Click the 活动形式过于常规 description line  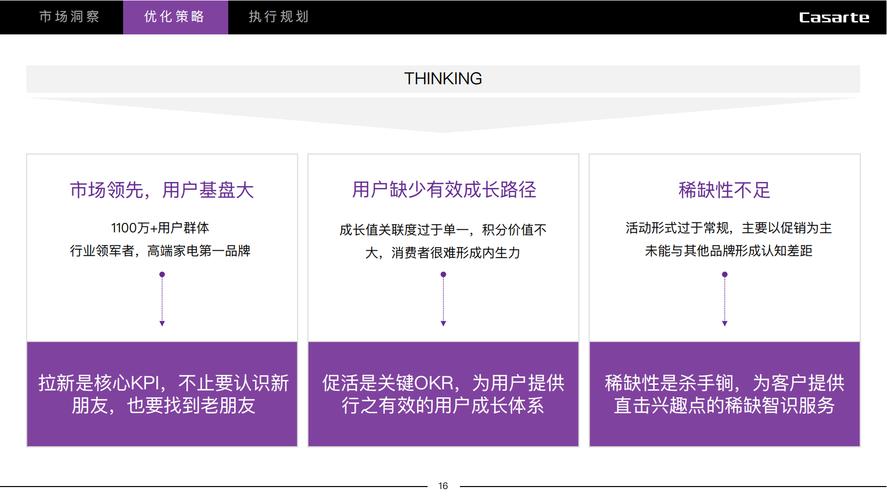pyautogui.click(x=728, y=228)
